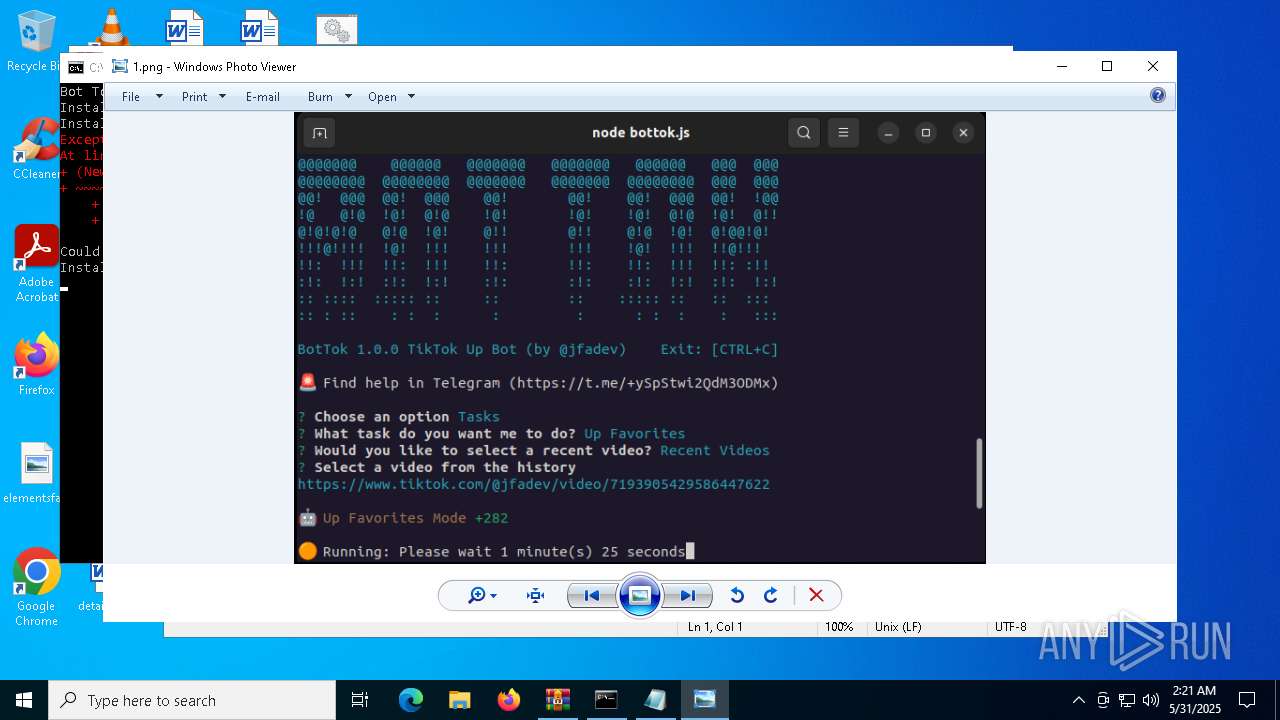
Task: Open VLC media player desktop icon
Action: [110, 27]
